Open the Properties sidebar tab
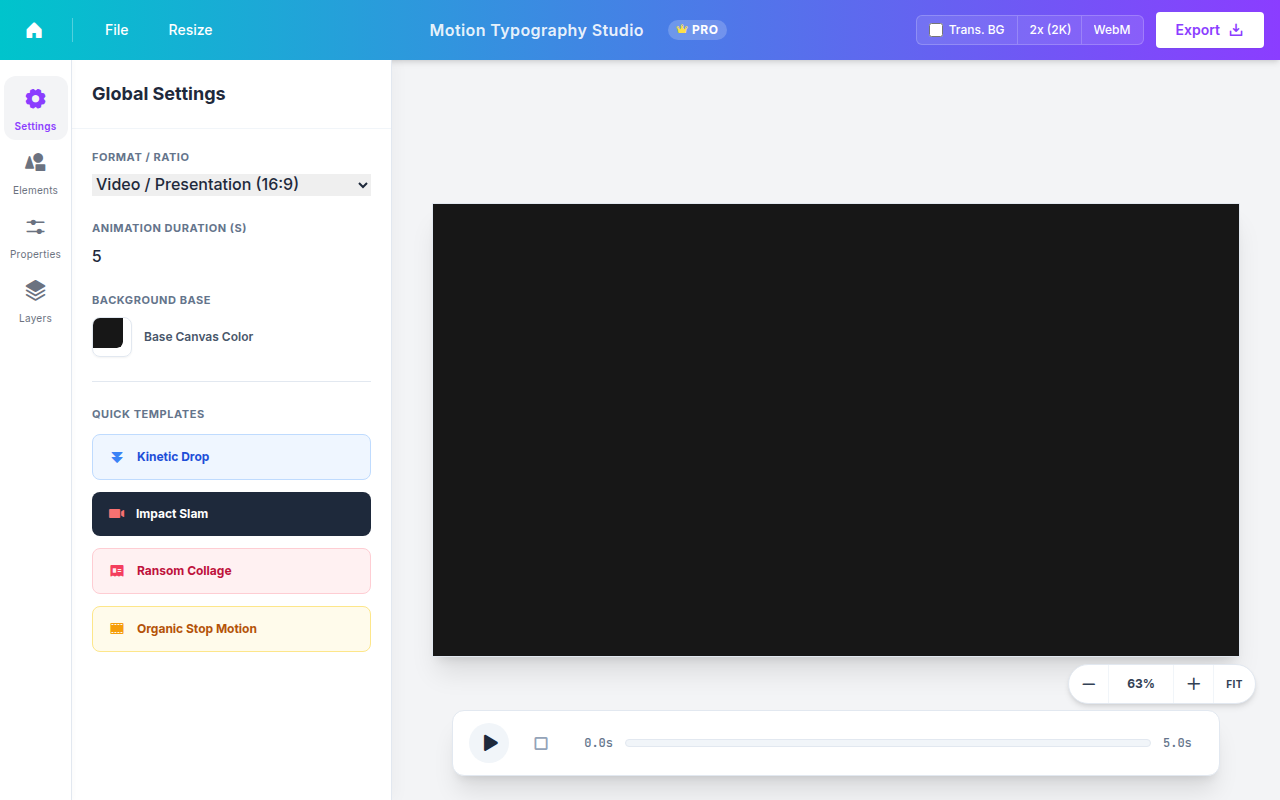The height and width of the screenshot is (800, 1280). (x=36, y=236)
